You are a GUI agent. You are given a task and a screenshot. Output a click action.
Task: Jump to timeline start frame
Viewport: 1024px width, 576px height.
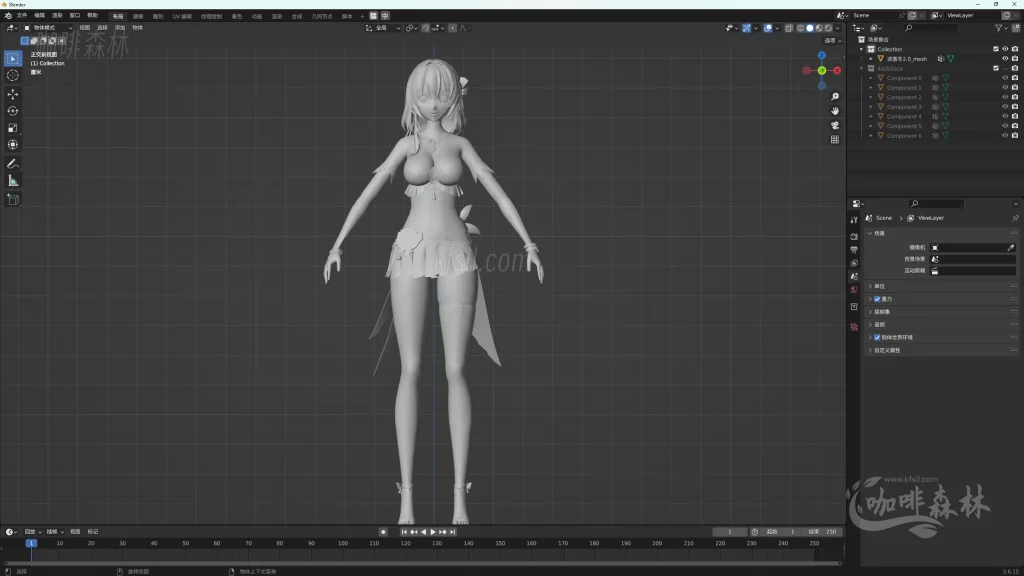click(x=404, y=532)
